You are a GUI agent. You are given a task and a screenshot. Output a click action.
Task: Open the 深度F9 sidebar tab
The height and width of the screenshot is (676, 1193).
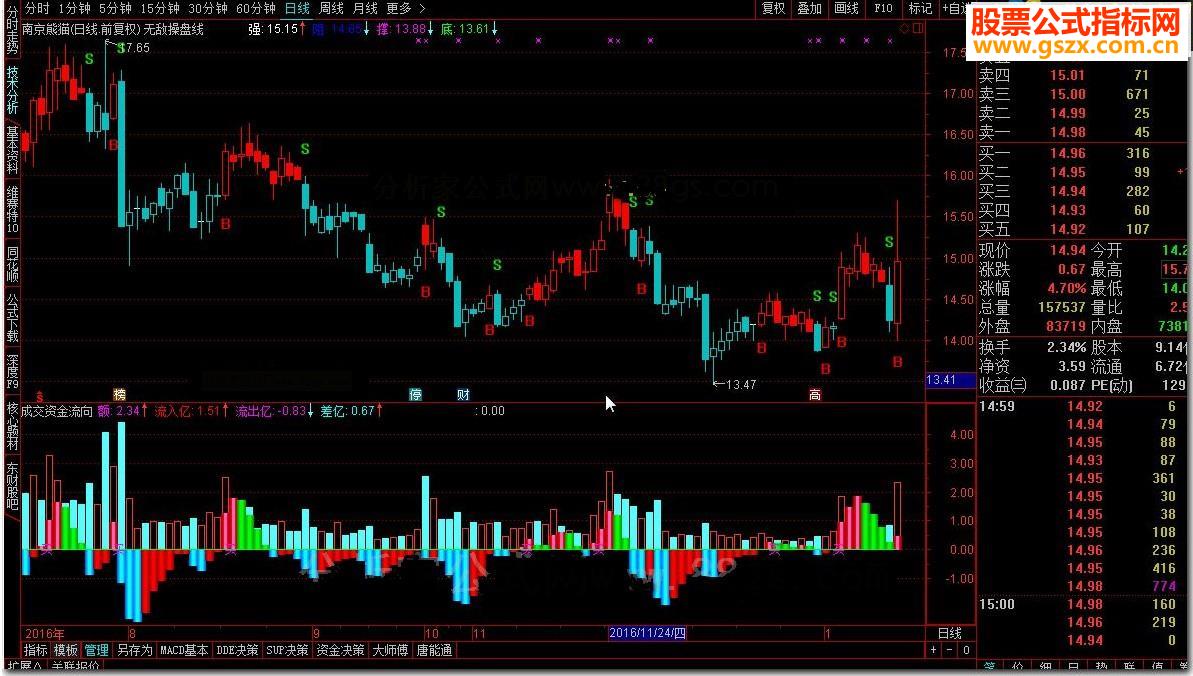click(12, 372)
